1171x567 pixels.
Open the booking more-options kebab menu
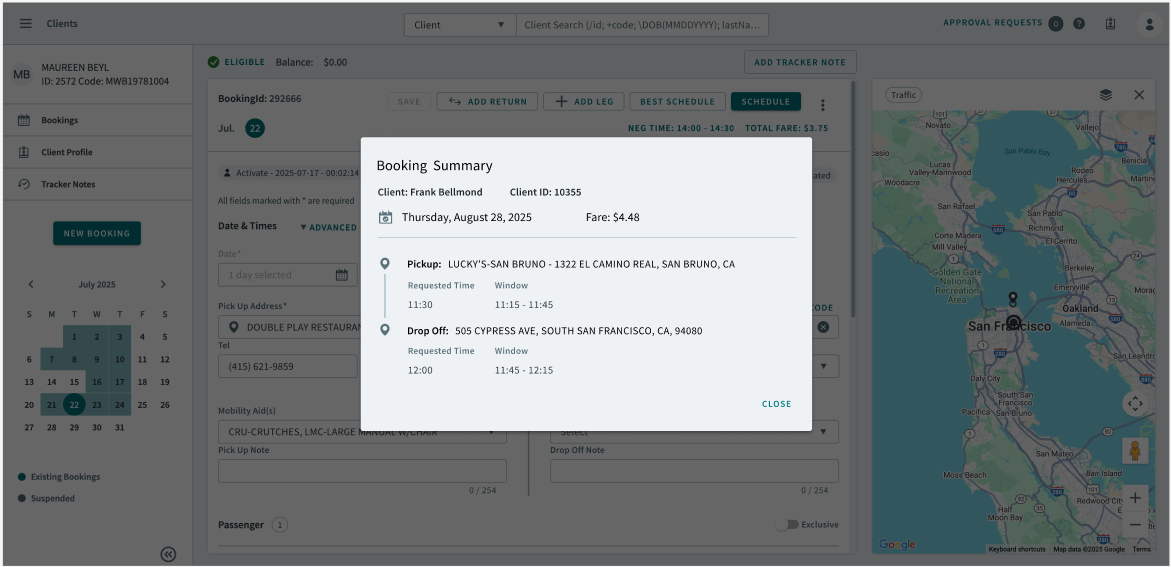click(823, 105)
